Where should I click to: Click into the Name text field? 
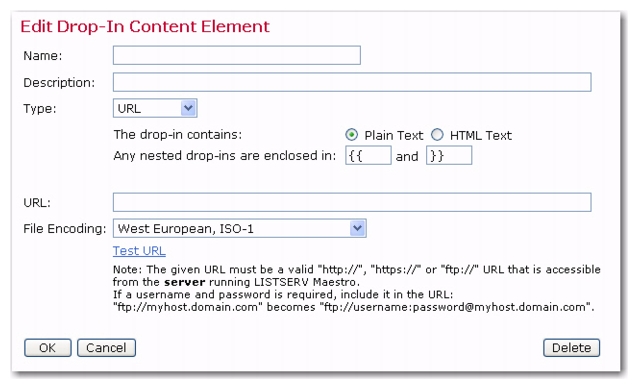click(x=236, y=55)
